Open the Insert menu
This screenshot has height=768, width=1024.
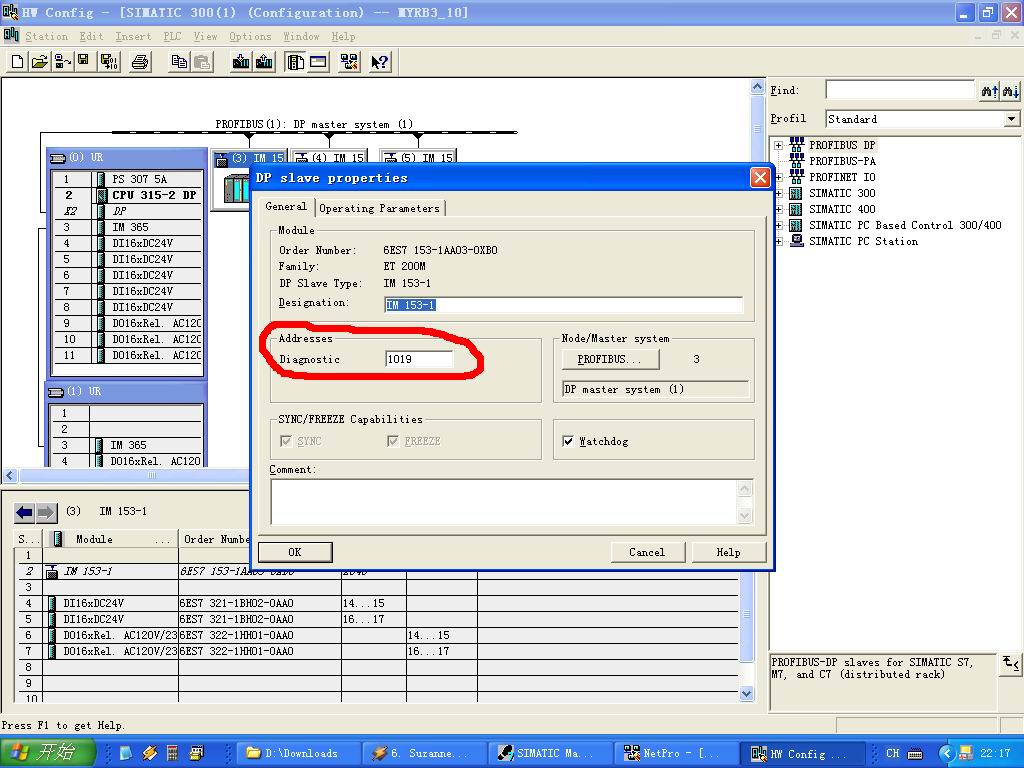[x=133, y=37]
